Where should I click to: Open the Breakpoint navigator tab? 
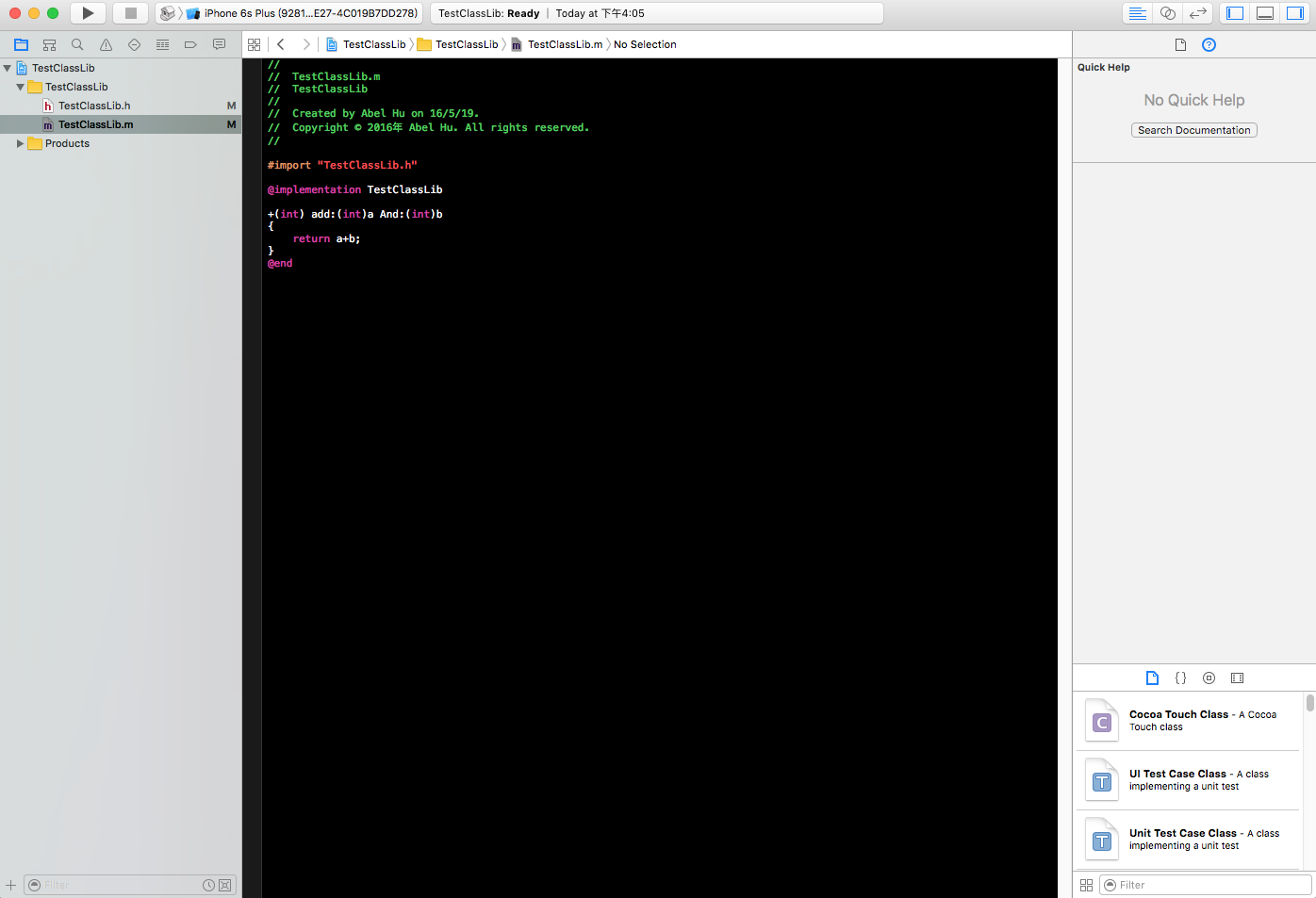(x=190, y=44)
